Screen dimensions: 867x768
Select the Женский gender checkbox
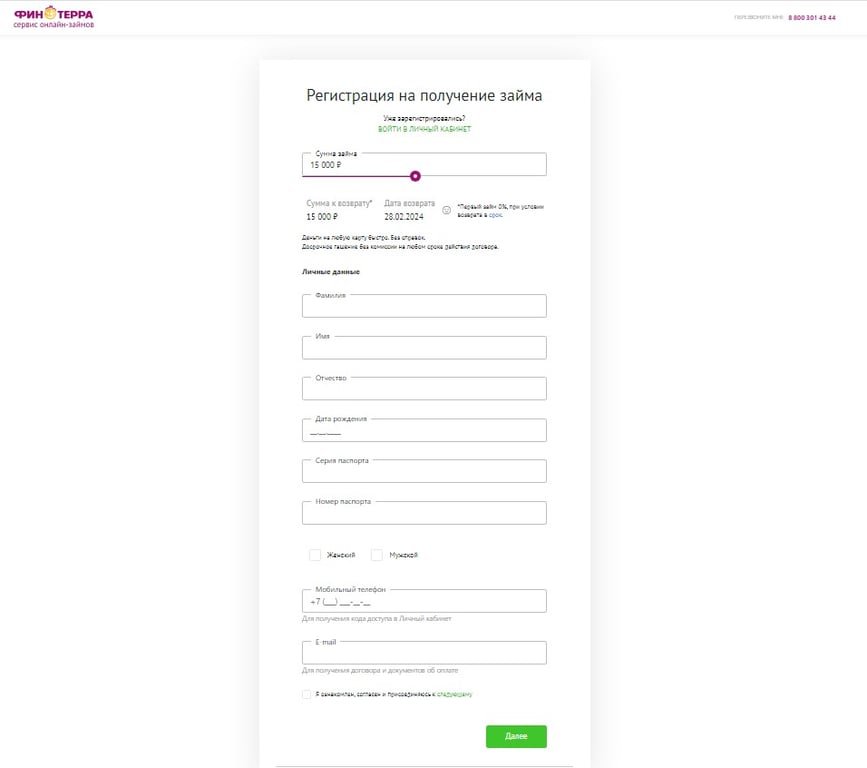pyautogui.click(x=315, y=555)
